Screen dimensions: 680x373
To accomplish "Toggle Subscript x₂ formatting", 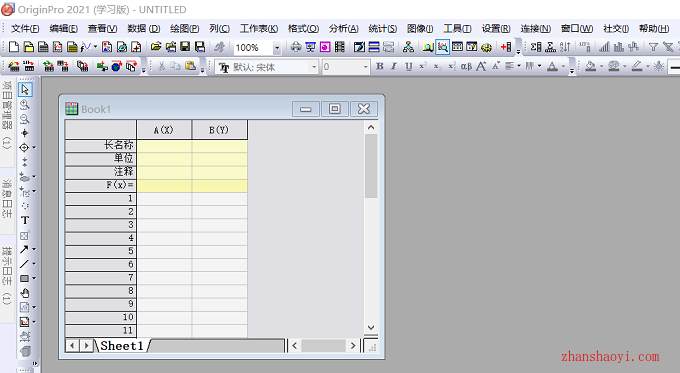I will 437,66.
